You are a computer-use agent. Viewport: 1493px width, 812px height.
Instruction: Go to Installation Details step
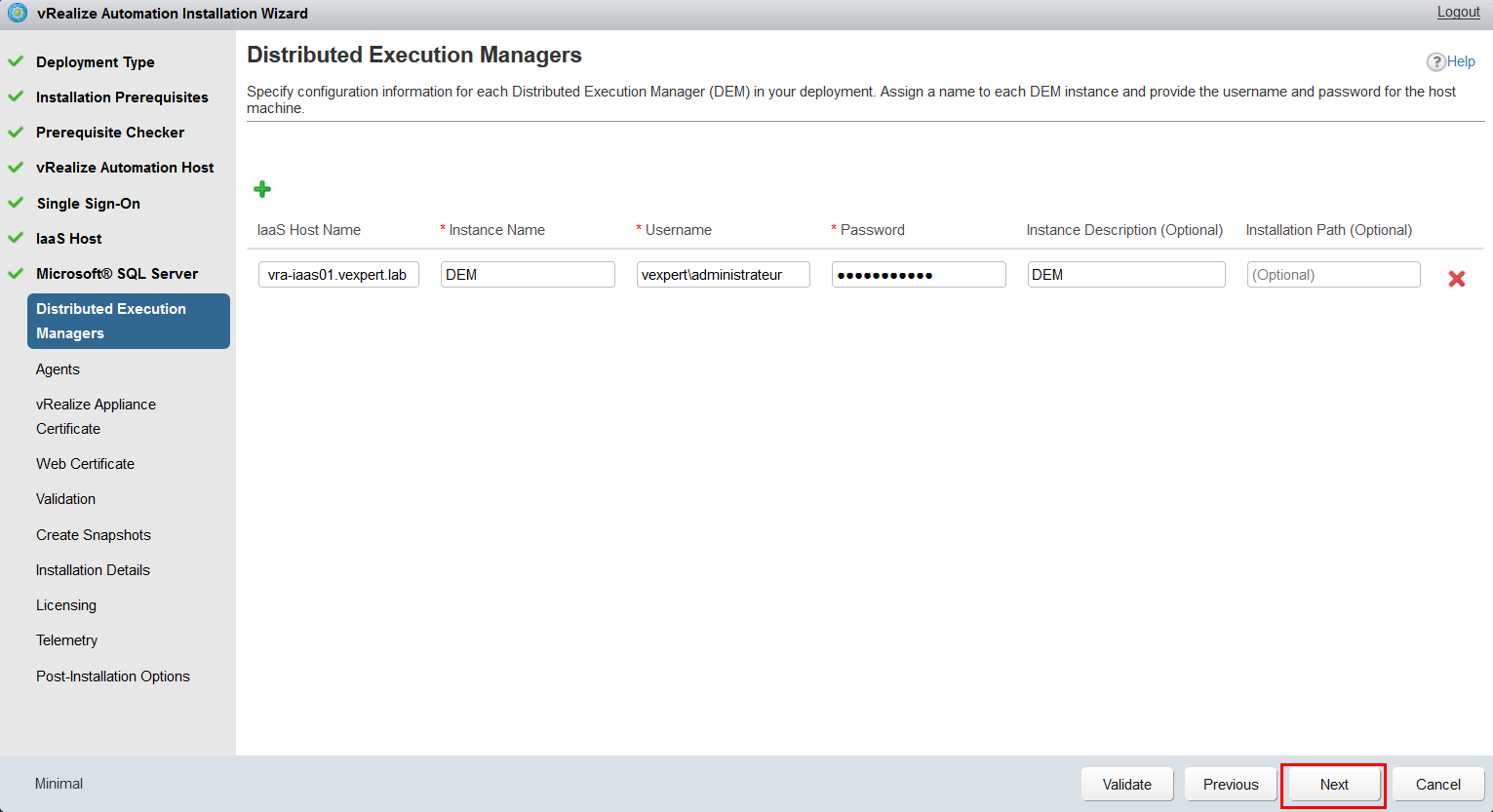(x=93, y=570)
